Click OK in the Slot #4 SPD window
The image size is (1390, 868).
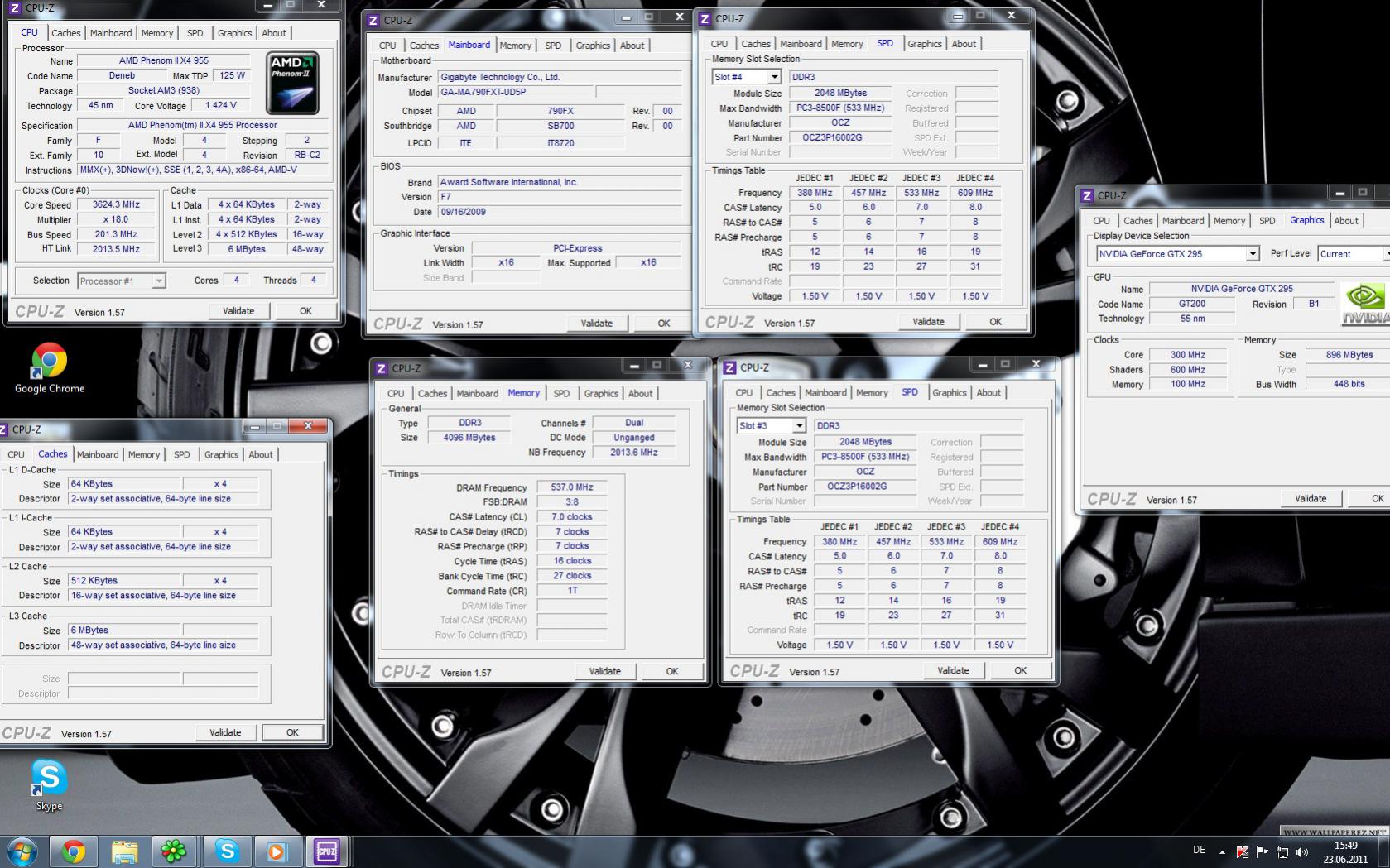click(996, 322)
